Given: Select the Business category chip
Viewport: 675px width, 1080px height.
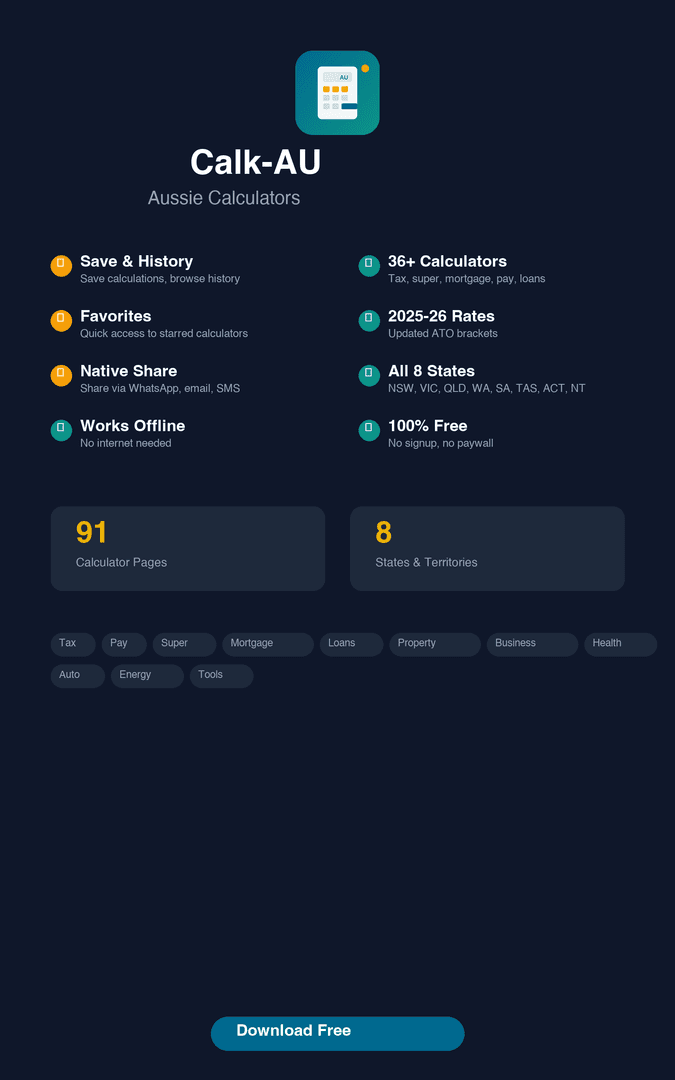Looking at the screenshot, I should 532,645.
